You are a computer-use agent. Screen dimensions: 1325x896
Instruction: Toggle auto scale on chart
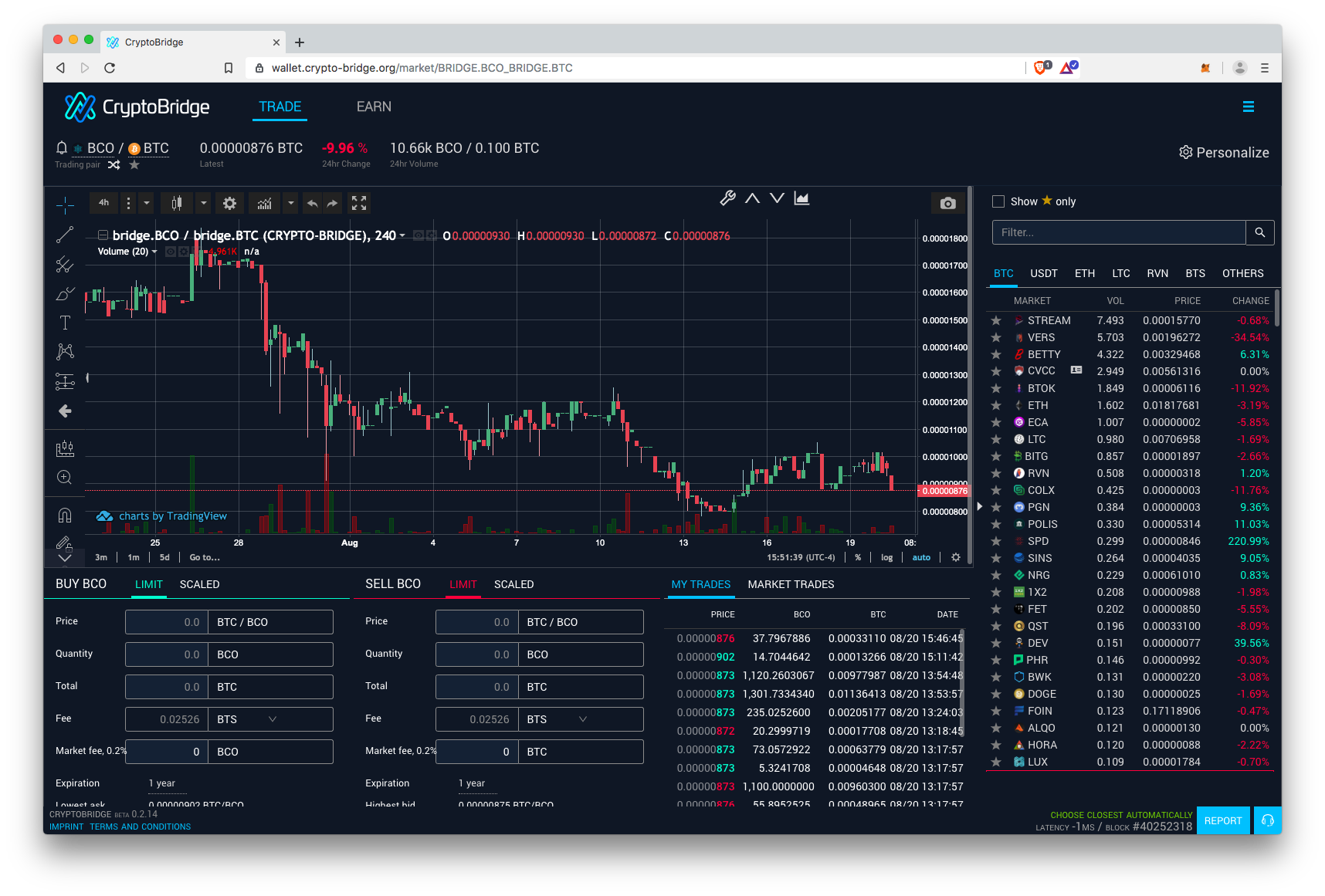[921, 557]
